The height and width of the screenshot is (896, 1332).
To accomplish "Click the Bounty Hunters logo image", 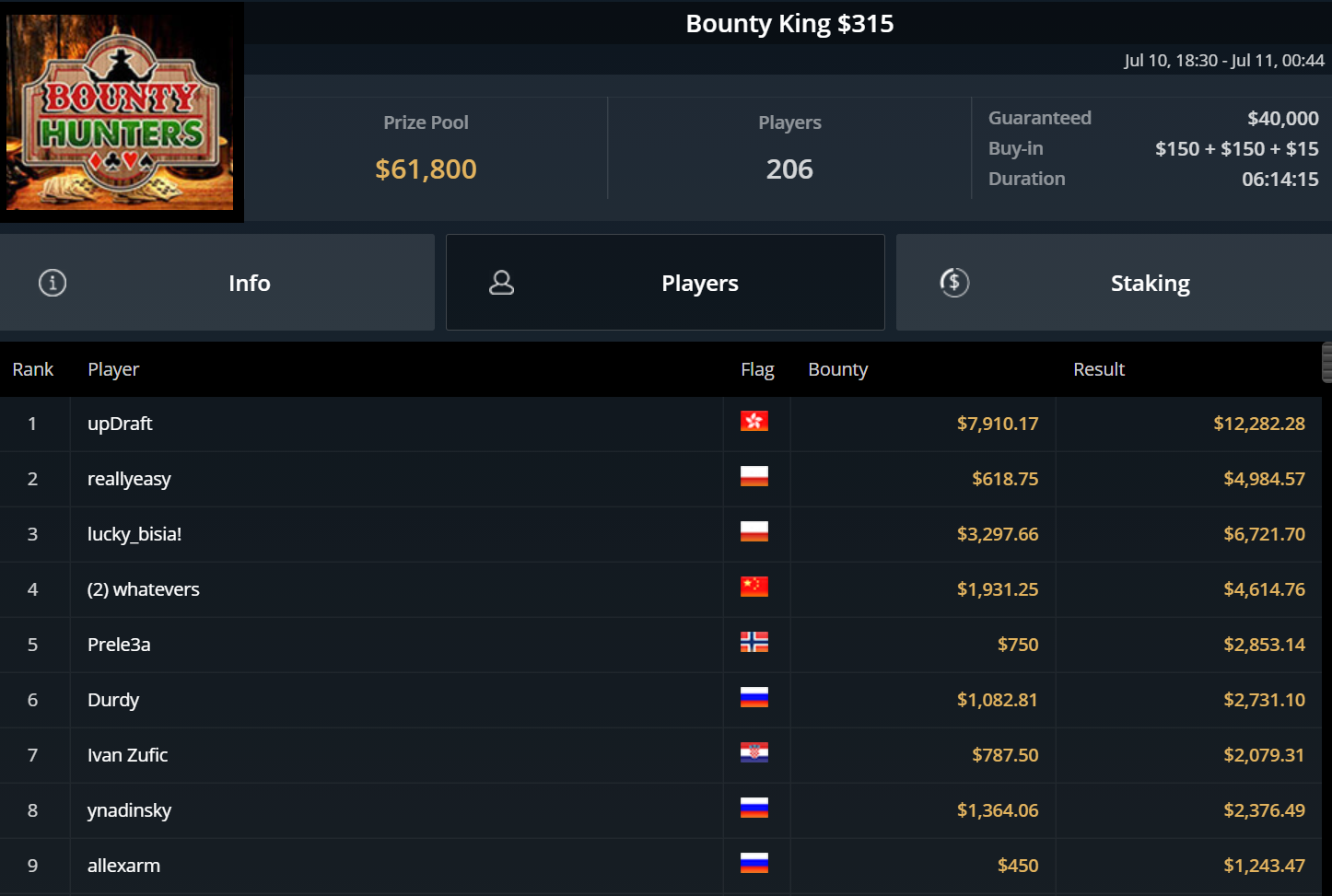I will [x=120, y=112].
